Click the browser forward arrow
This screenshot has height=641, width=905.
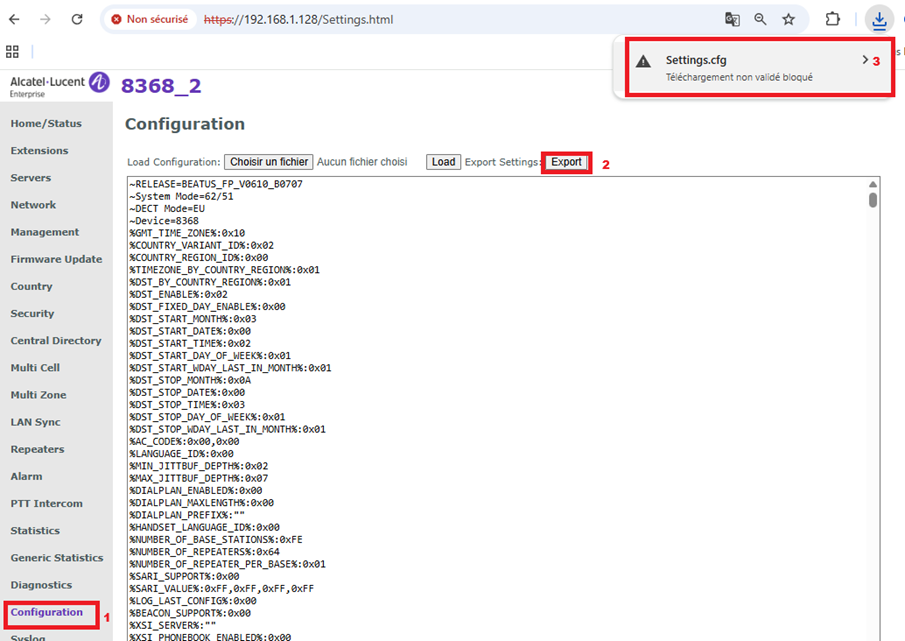pos(46,19)
